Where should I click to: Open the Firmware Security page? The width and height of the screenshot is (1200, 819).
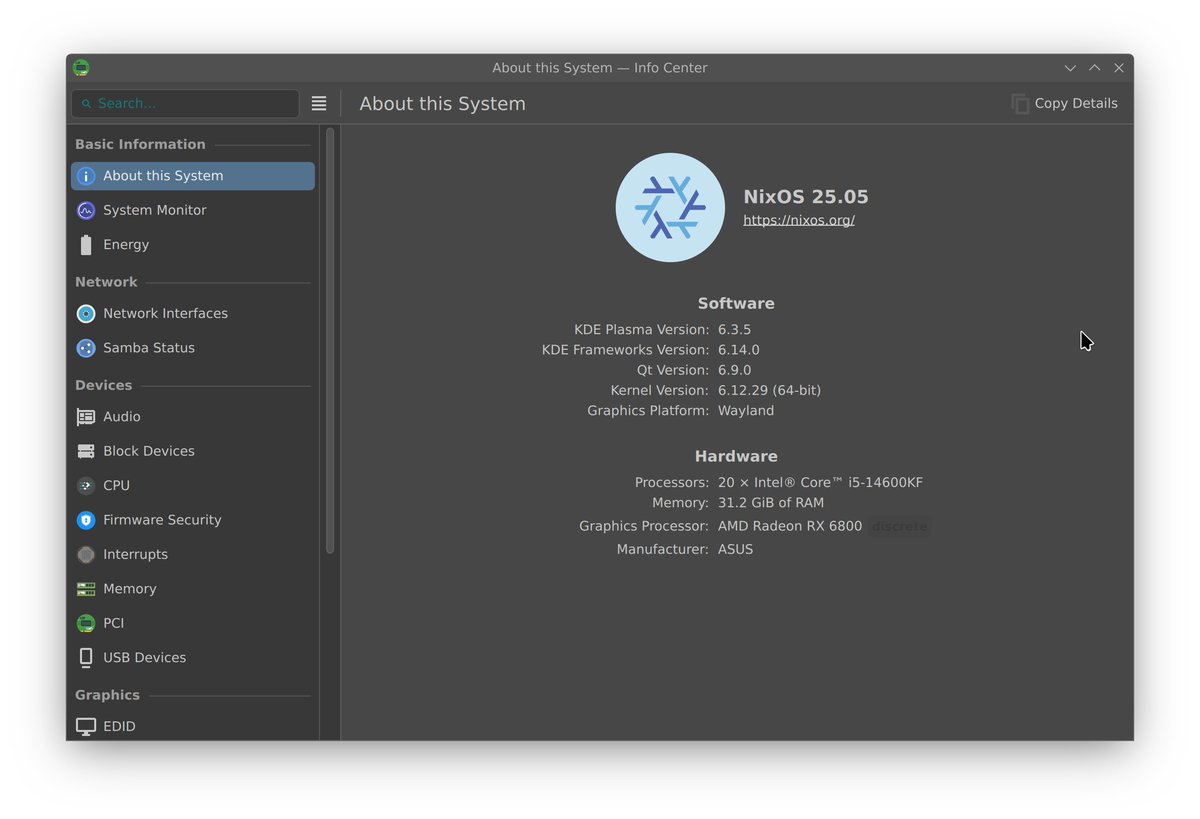coord(193,520)
